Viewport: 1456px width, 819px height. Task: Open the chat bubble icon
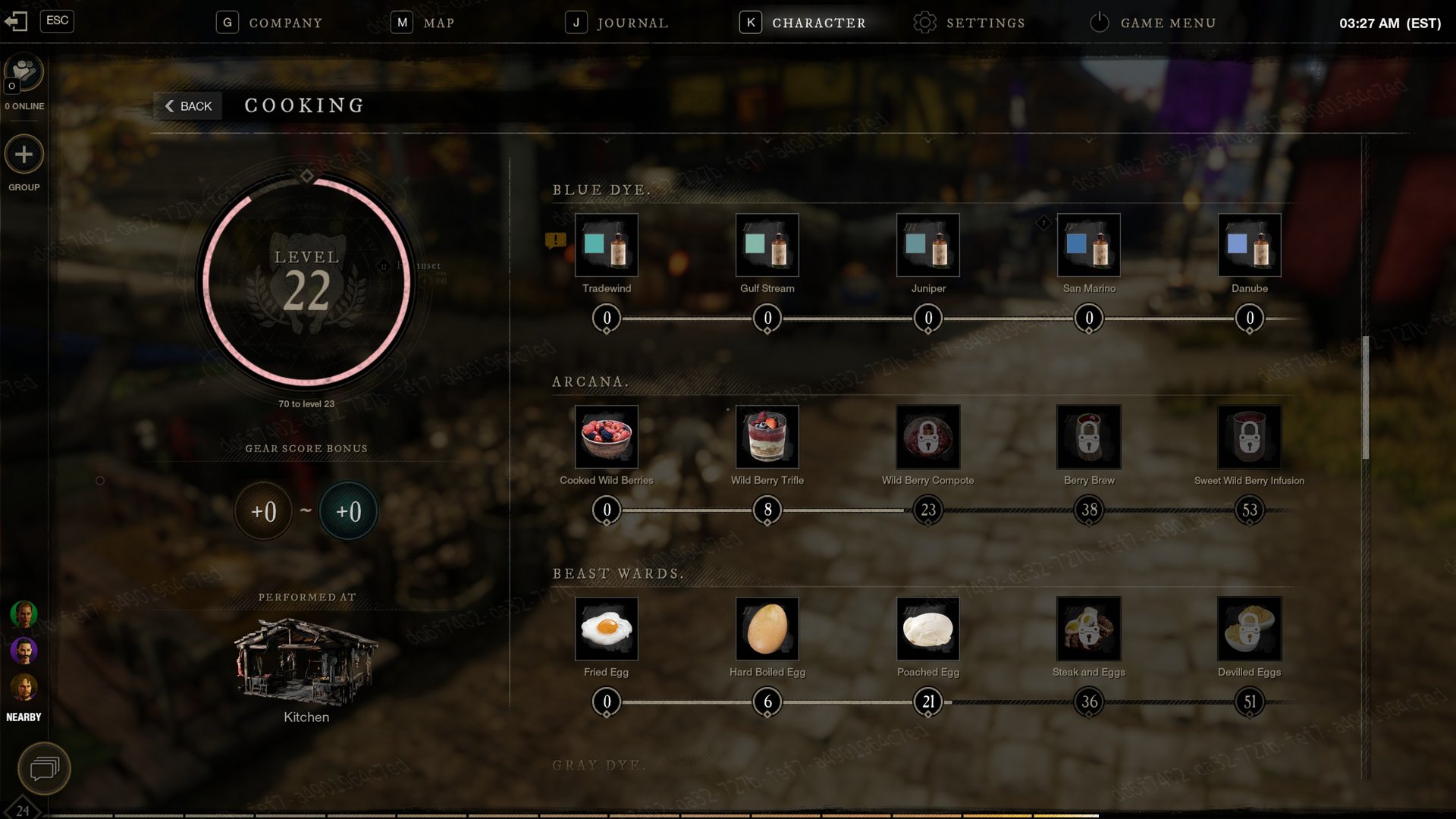point(44,769)
